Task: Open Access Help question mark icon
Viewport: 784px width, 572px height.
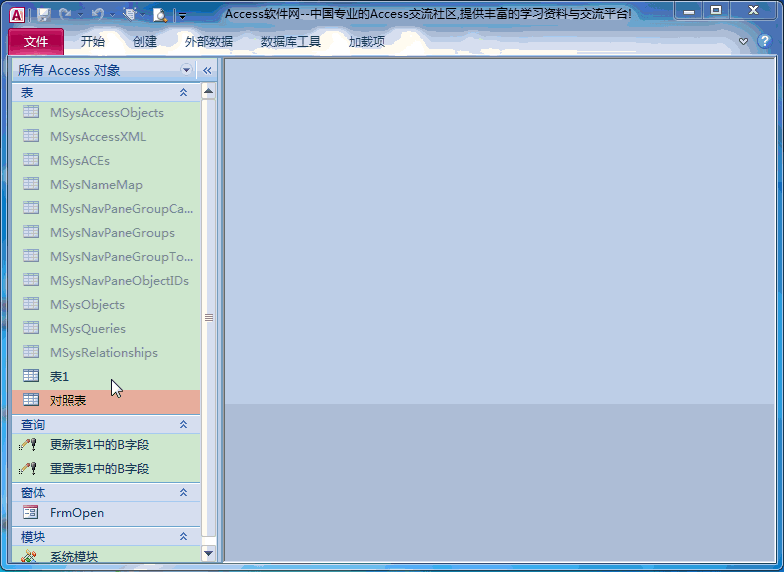Action: coord(764,41)
